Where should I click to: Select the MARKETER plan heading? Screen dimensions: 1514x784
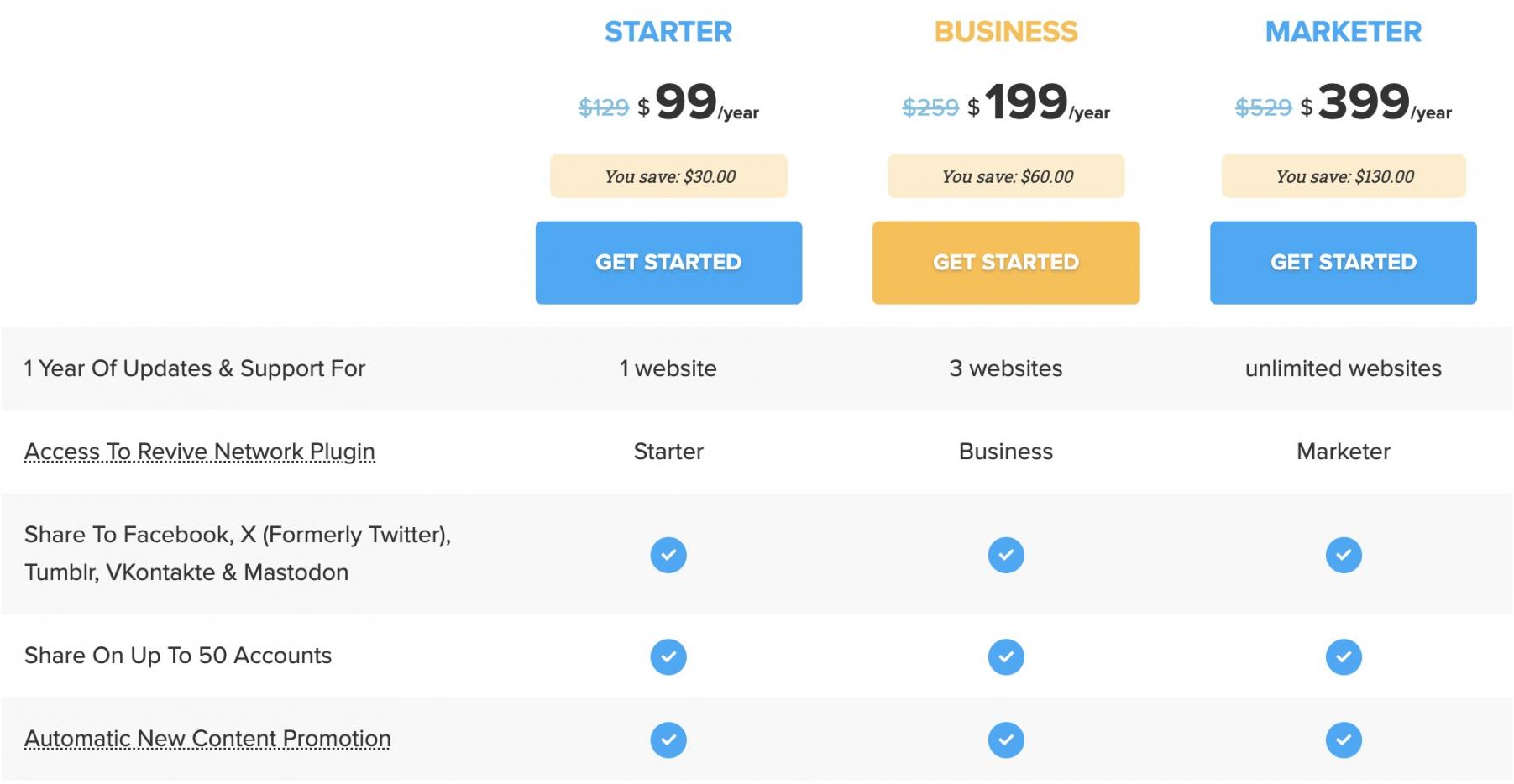click(1344, 32)
